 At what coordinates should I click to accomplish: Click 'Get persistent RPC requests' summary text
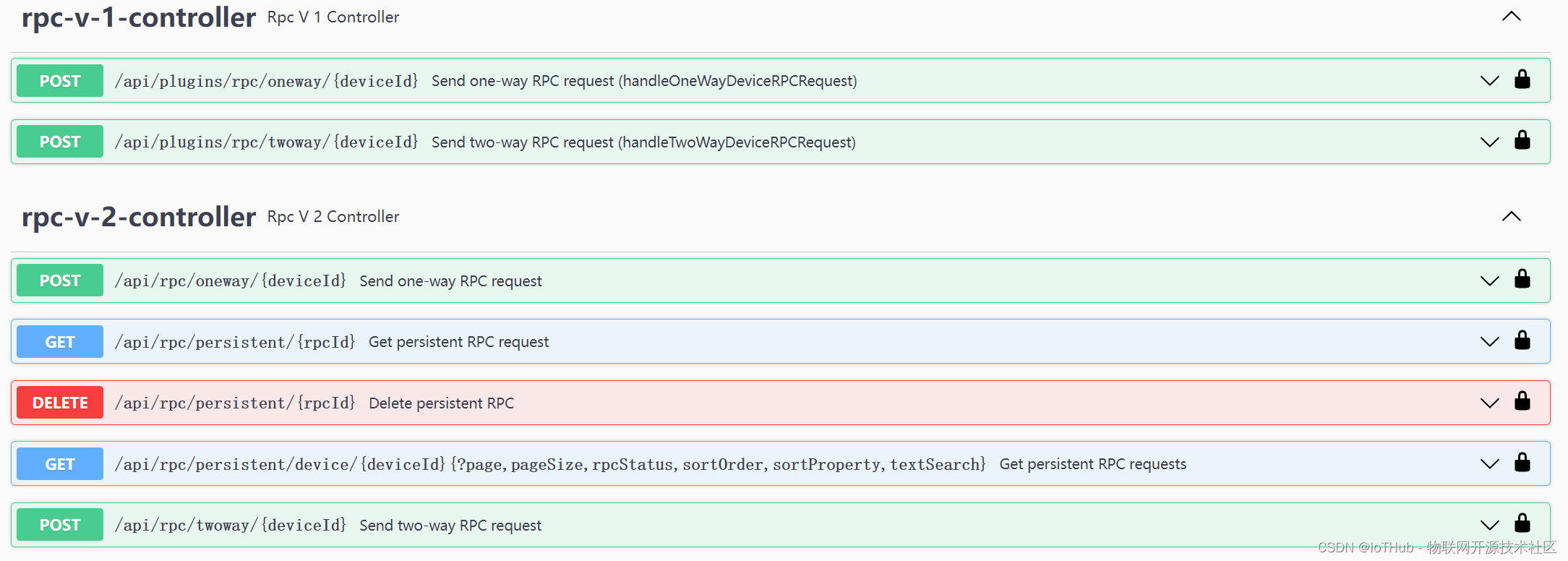pyautogui.click(x=1093, y=464)
